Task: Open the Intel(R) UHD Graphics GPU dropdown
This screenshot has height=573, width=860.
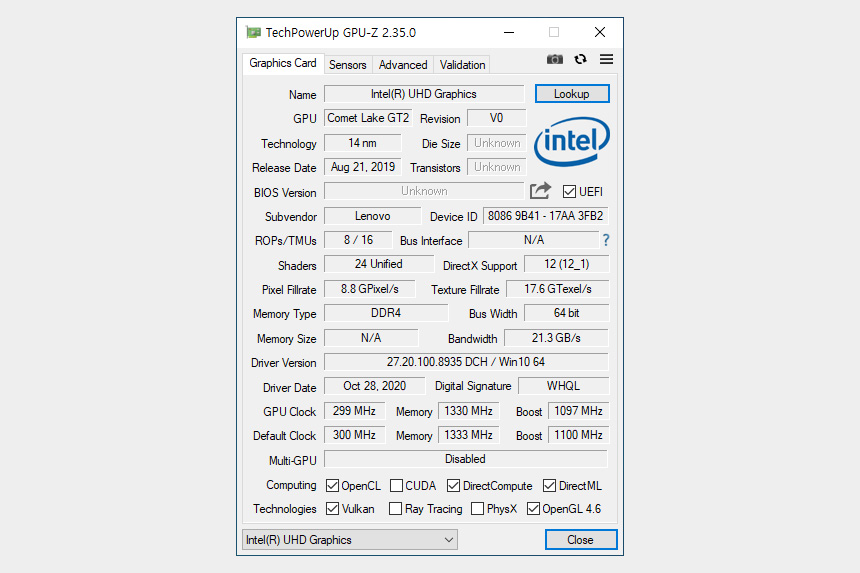Action: [350, 540]
